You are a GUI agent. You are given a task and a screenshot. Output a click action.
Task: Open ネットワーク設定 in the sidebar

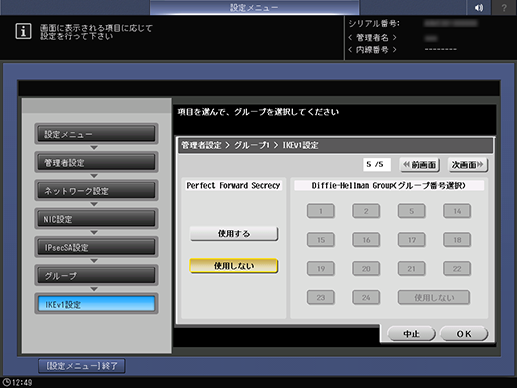96,191
